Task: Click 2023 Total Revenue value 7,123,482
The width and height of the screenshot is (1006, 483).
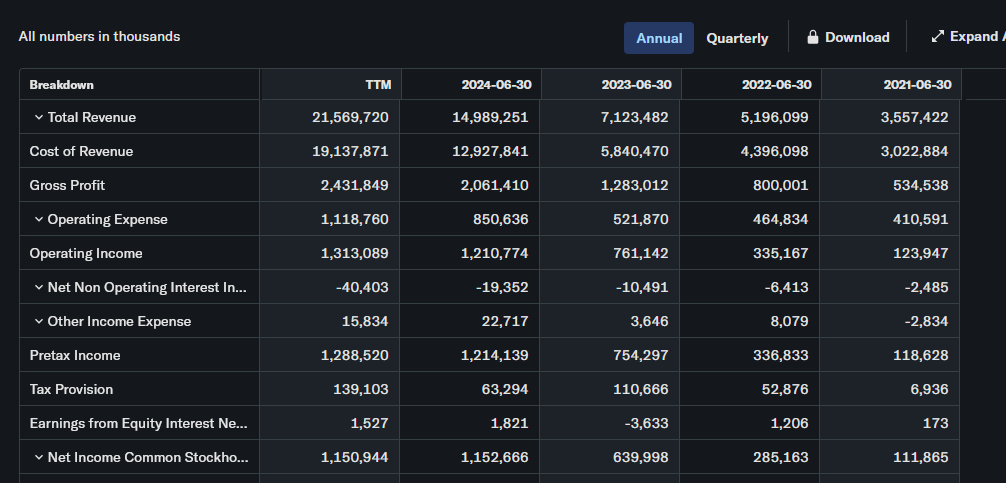Action: click(x=633, y=117)
